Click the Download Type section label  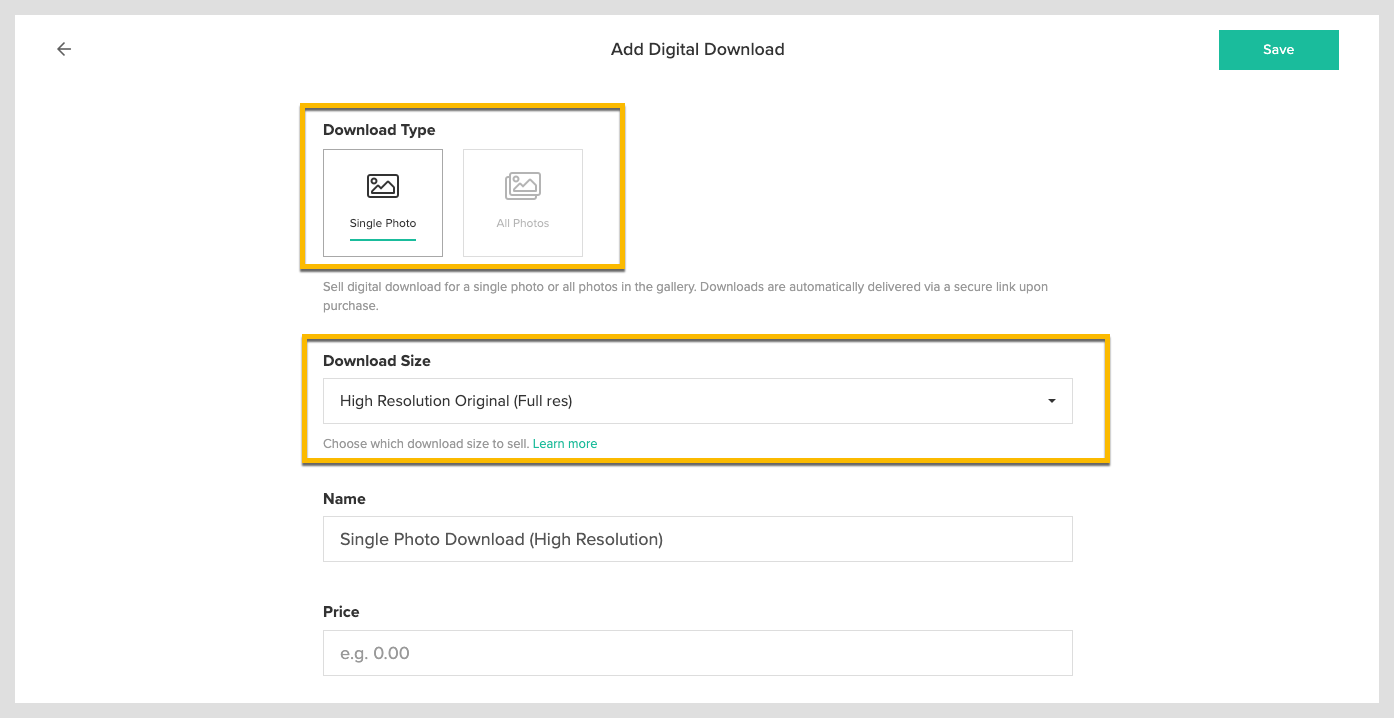(x=379, y=129)
